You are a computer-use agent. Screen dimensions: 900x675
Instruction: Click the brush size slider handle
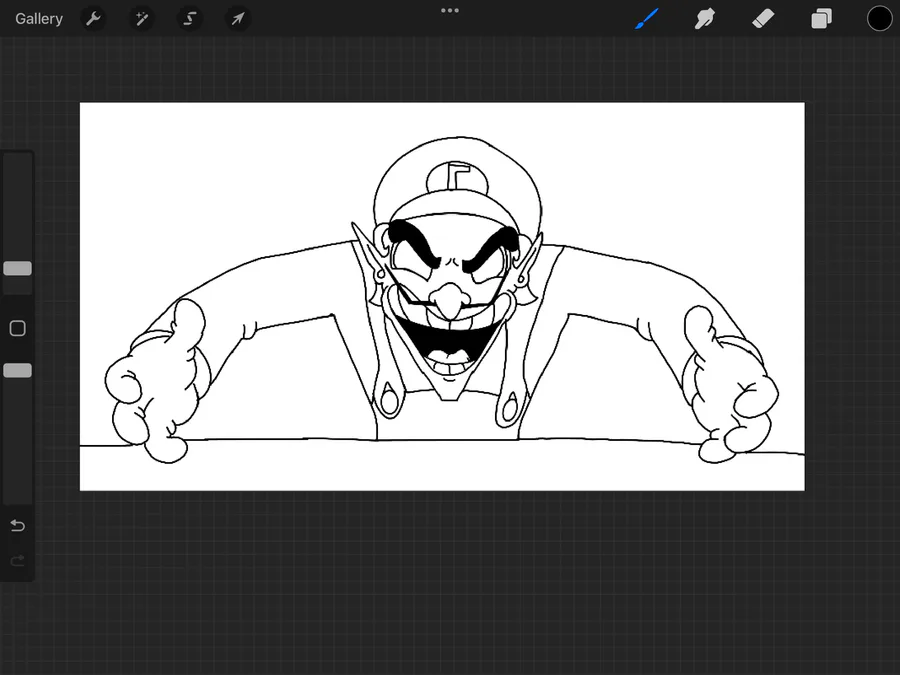(x=18, y=269)
